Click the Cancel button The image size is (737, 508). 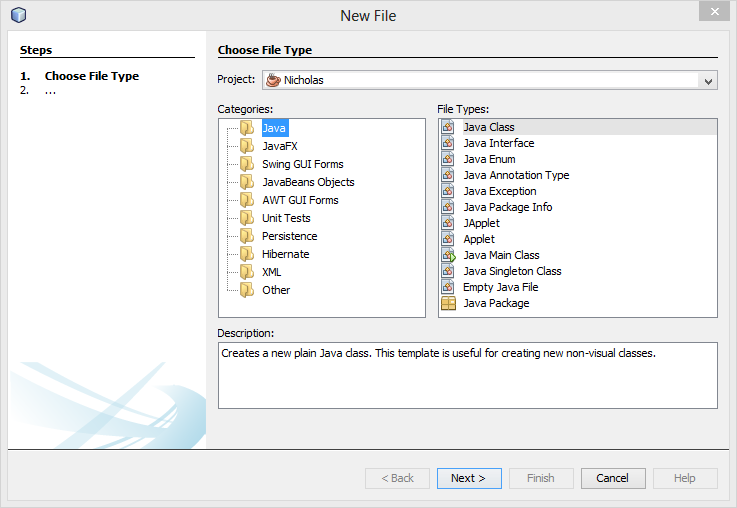pyautogui.click(x=613, y=478)
